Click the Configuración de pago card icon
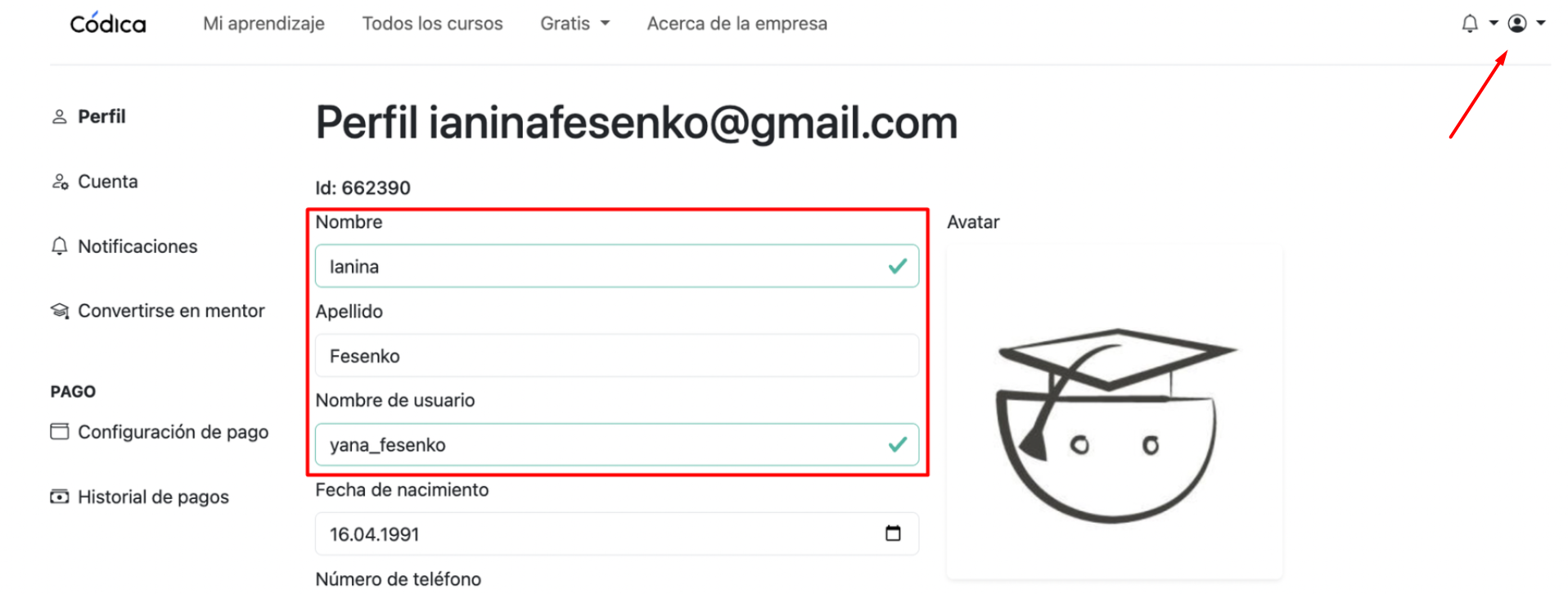 point(60,431)
